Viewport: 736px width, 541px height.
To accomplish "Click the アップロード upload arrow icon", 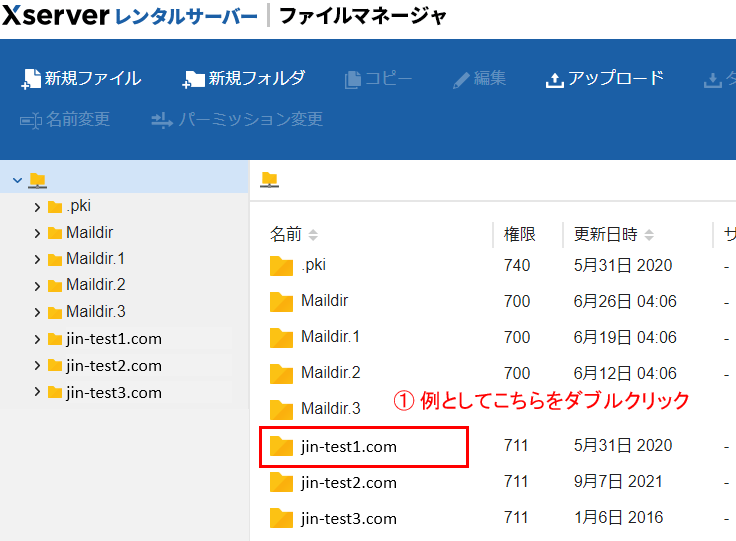I will click(x=554, y=80).
